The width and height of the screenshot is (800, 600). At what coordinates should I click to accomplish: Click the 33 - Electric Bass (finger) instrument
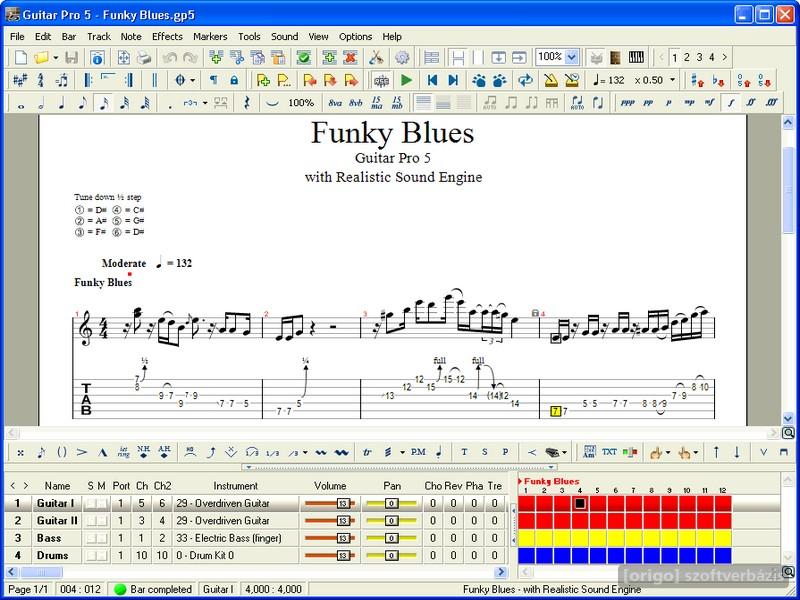pos(229,538)
